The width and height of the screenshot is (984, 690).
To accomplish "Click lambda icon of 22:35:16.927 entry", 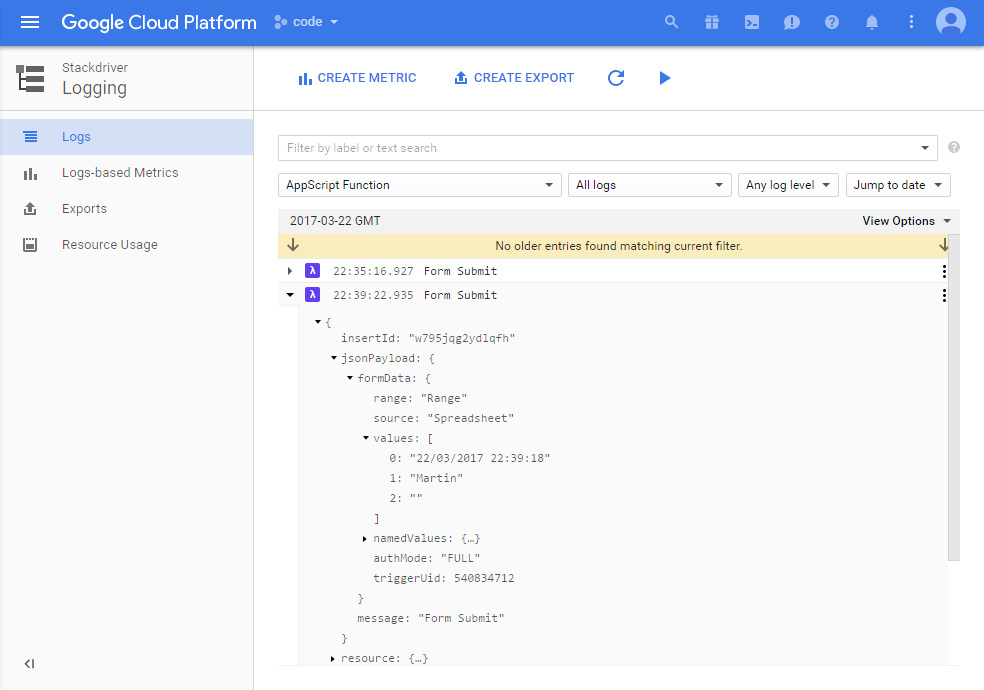I will [x=313, y=270].
